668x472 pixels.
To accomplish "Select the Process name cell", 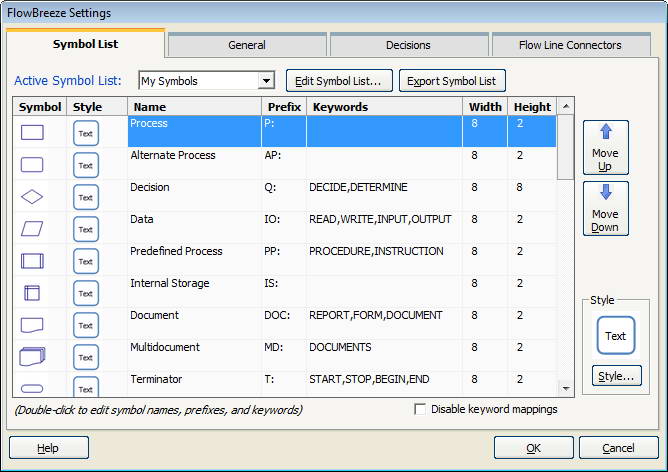I will (194, 131).
